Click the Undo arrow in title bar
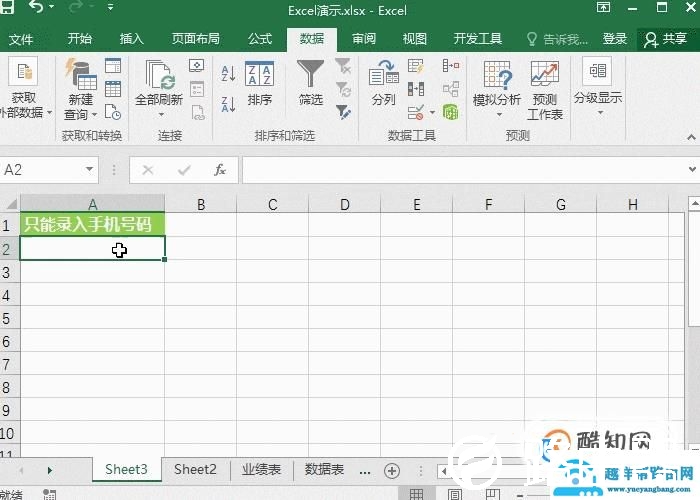The image size is (700, 500). pos(36,6)
